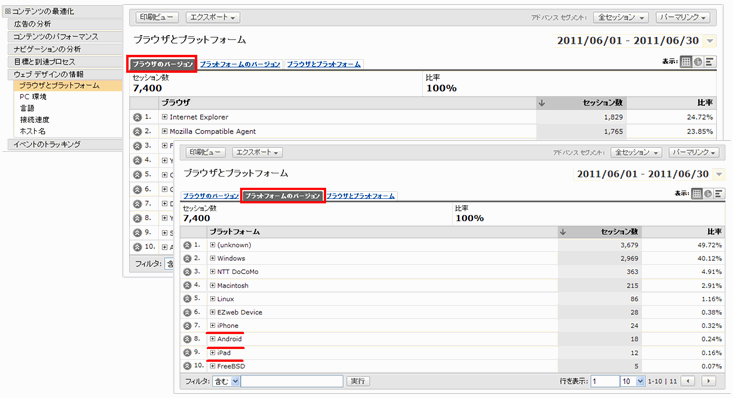
Task: Click row icon beside iPhone
Action: [x=187, y=326]
